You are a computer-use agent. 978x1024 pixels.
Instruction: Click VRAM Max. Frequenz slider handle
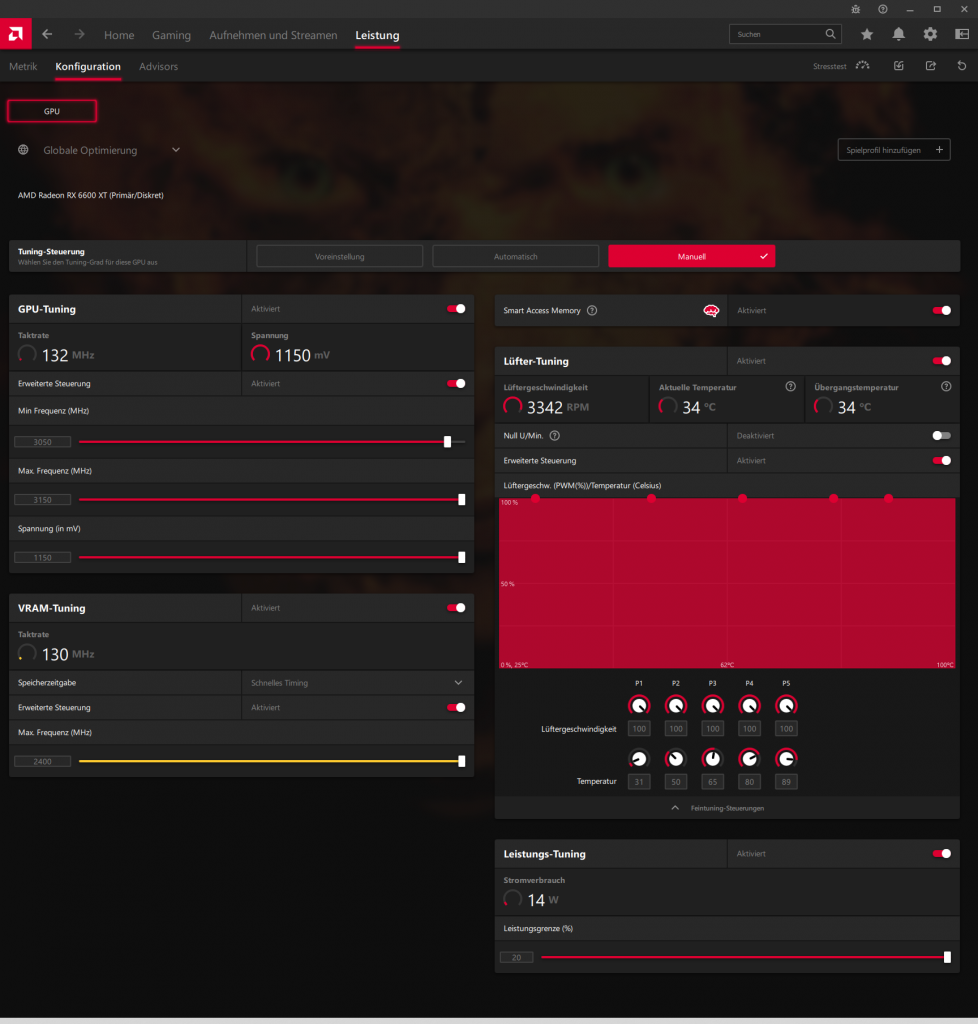click(x=462, y=761)
